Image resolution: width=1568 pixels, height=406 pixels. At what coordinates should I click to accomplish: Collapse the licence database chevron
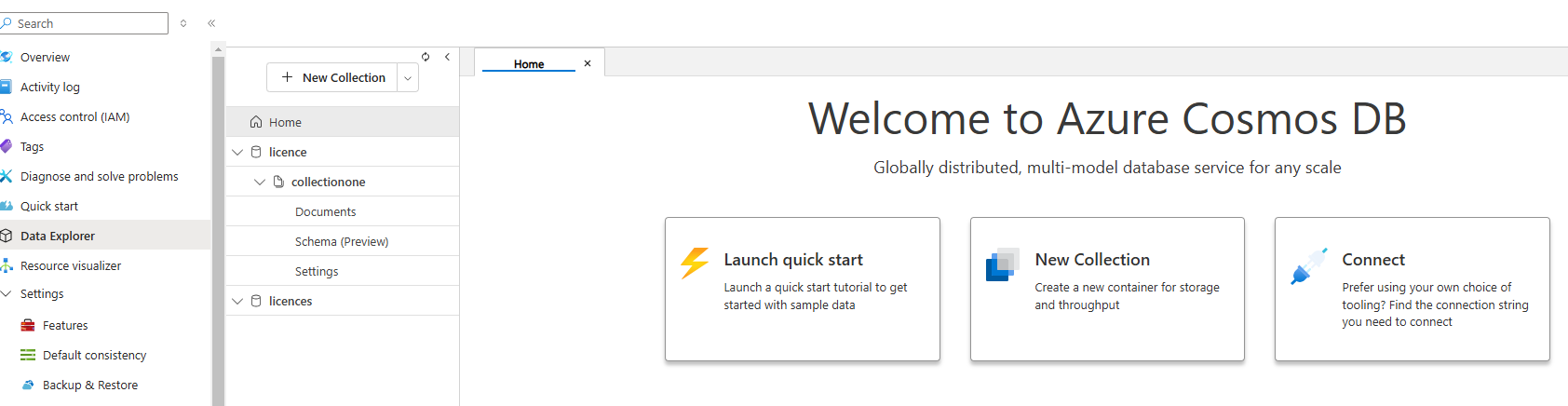237,152
